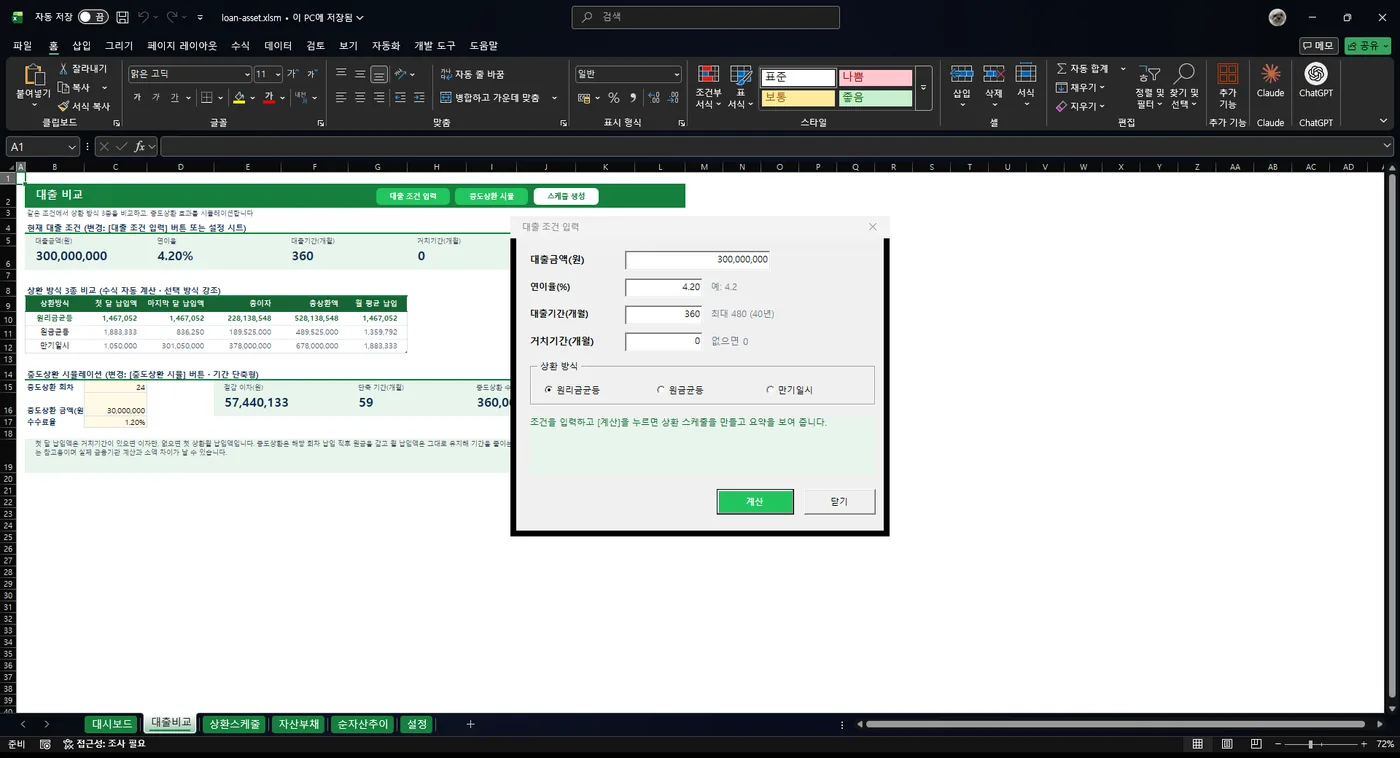
Task: Open the 수식 ribbon tab
Action: point(240,46)
